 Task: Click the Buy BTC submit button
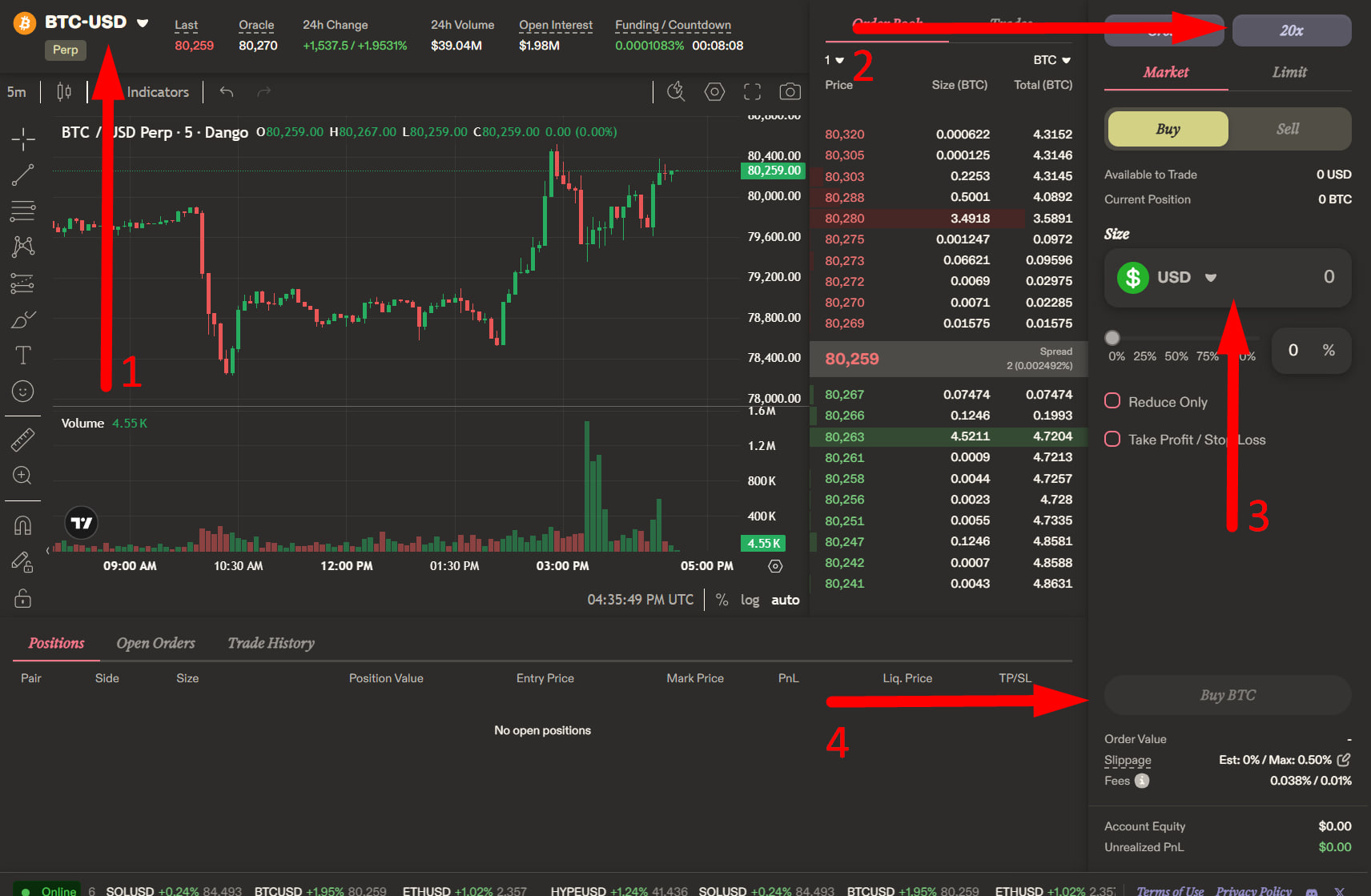pyautogui.click(x=1228, y=695)
